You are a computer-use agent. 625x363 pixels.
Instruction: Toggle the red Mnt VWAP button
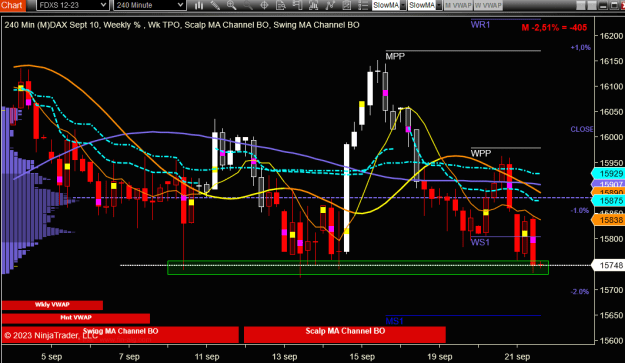pos(76,318)
